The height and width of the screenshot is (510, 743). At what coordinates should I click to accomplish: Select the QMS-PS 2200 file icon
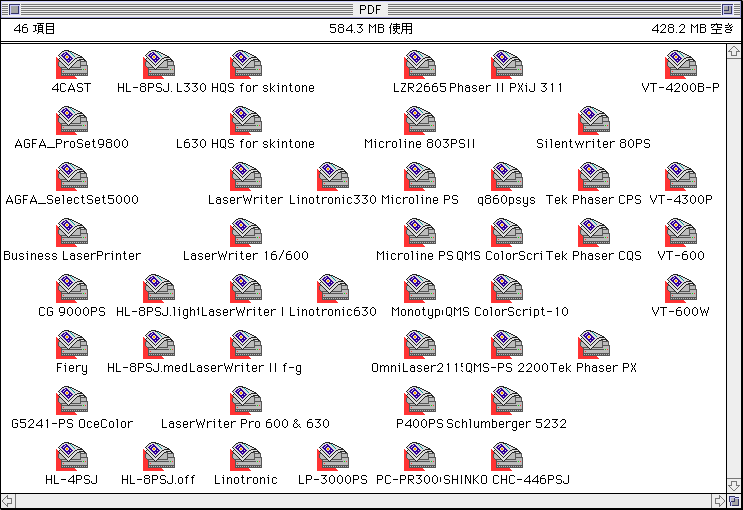click(x=507, y=344)
